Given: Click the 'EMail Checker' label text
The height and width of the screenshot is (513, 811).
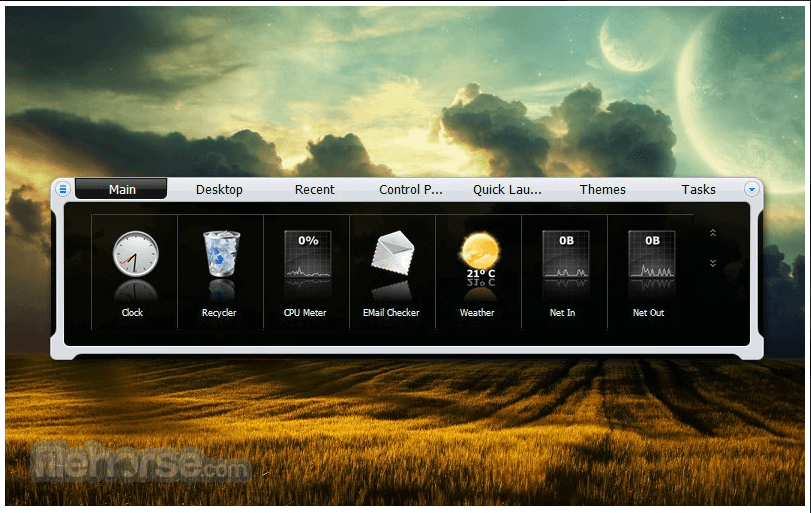Looking at the screenshot, I should [x=391, y=312].
